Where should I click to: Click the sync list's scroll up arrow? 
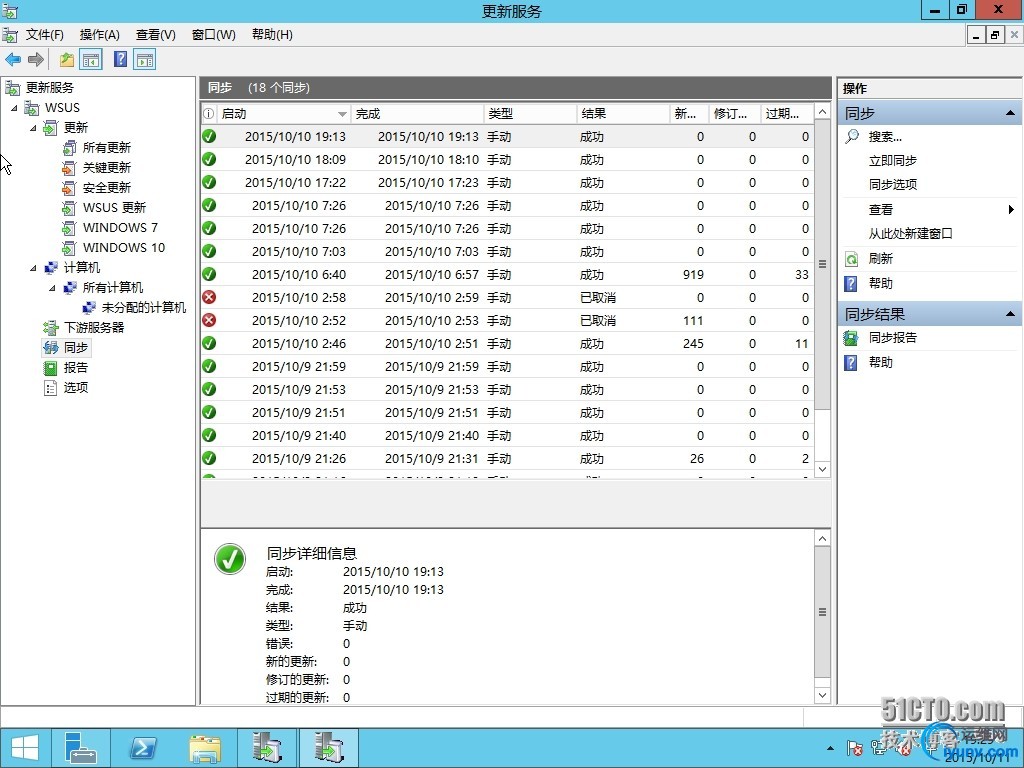tap(822, 112)
